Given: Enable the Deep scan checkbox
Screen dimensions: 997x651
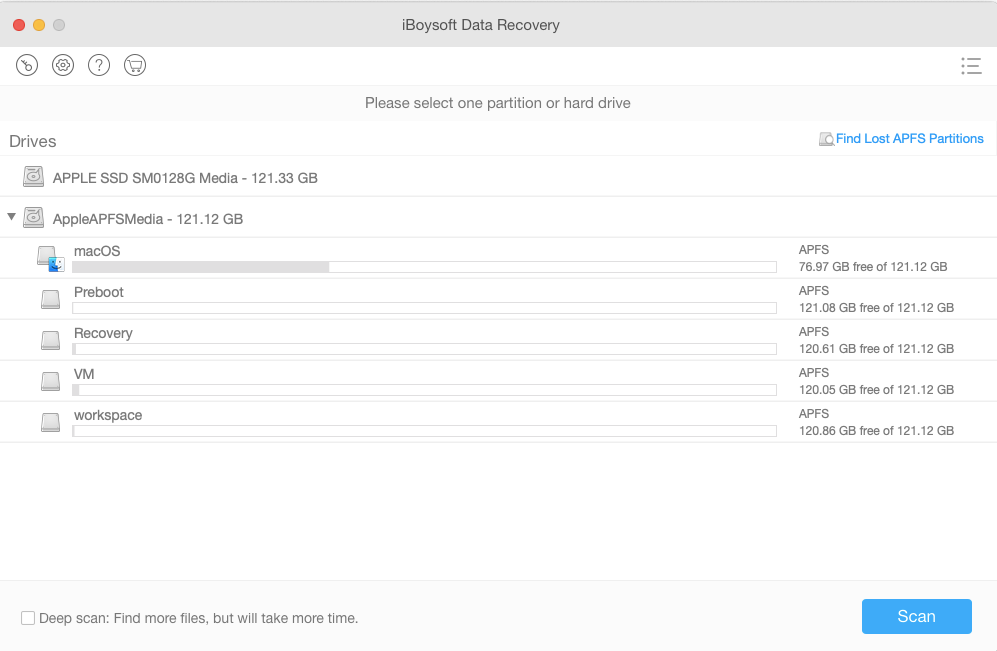Looking at the screenshot, I should [x=28, y=618].
